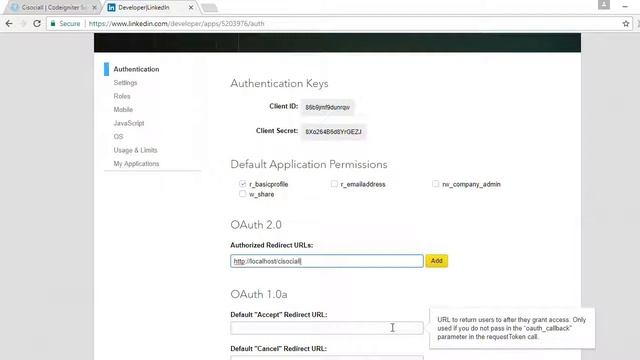Enable the r_emailaddress permission

(x=334, y=184)
